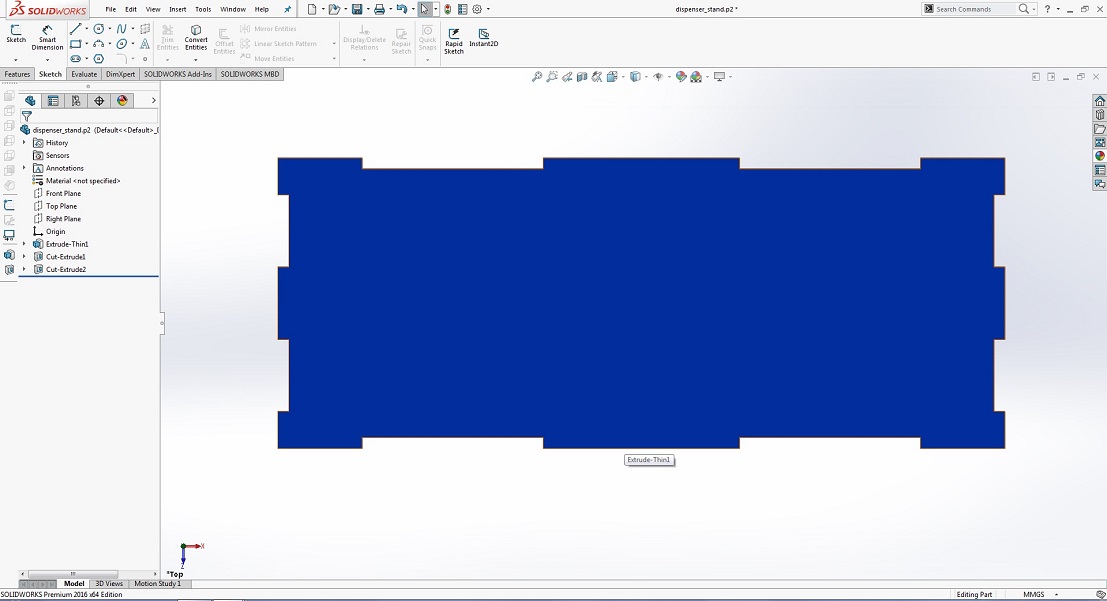Select the Corner Rectangle tool
Viewport: 1107px width, 601px height.
(x=76, y=44)
